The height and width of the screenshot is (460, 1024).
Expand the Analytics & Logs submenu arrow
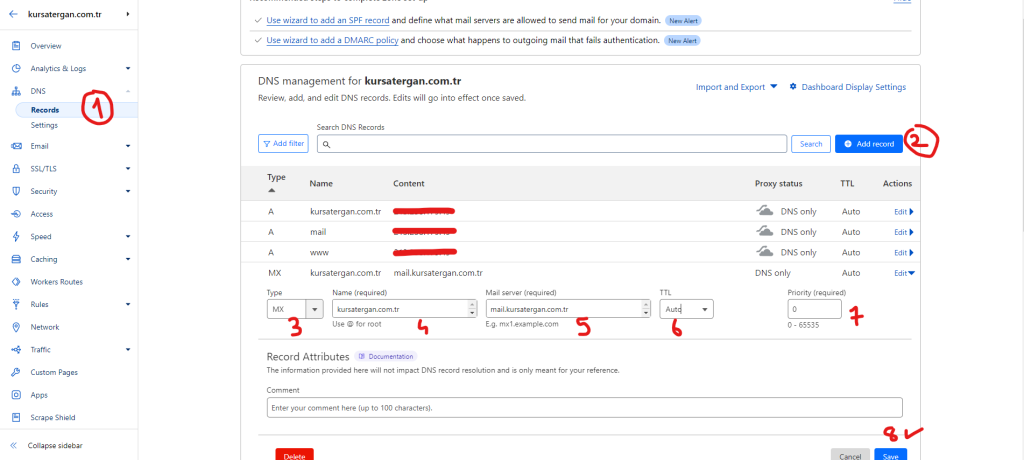(128, 69)
